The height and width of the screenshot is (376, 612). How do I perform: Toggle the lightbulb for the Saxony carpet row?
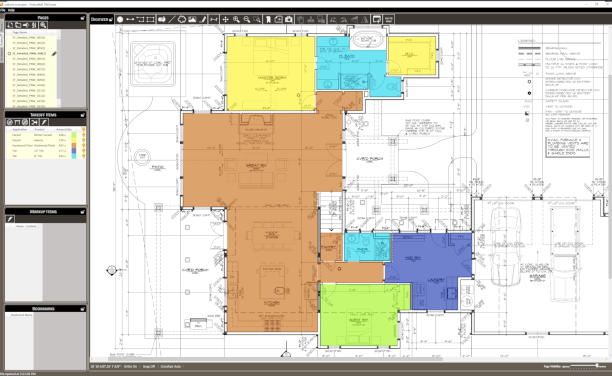pyautogui.click(x=83, y=140)
